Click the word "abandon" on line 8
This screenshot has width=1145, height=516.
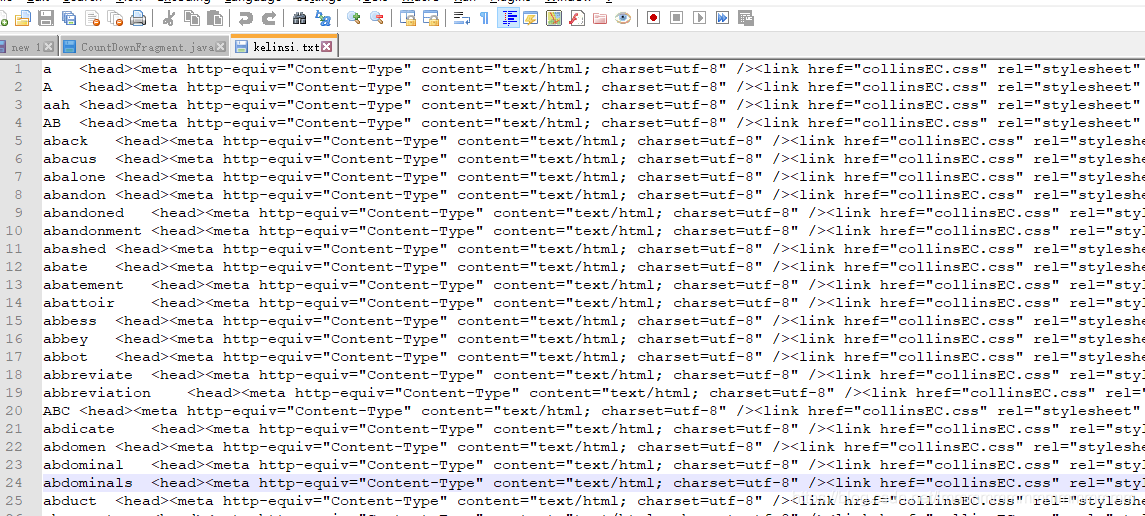pos(74,195)
